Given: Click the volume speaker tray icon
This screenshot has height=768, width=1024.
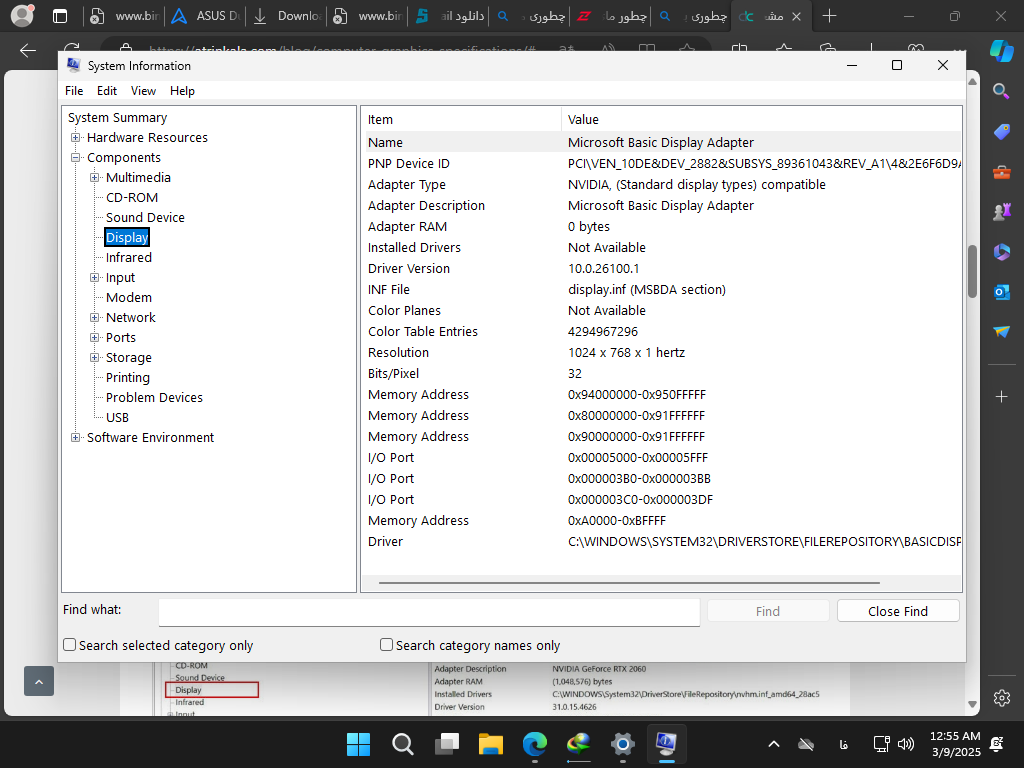Looking at the screenshot, I should click(906, 744).
